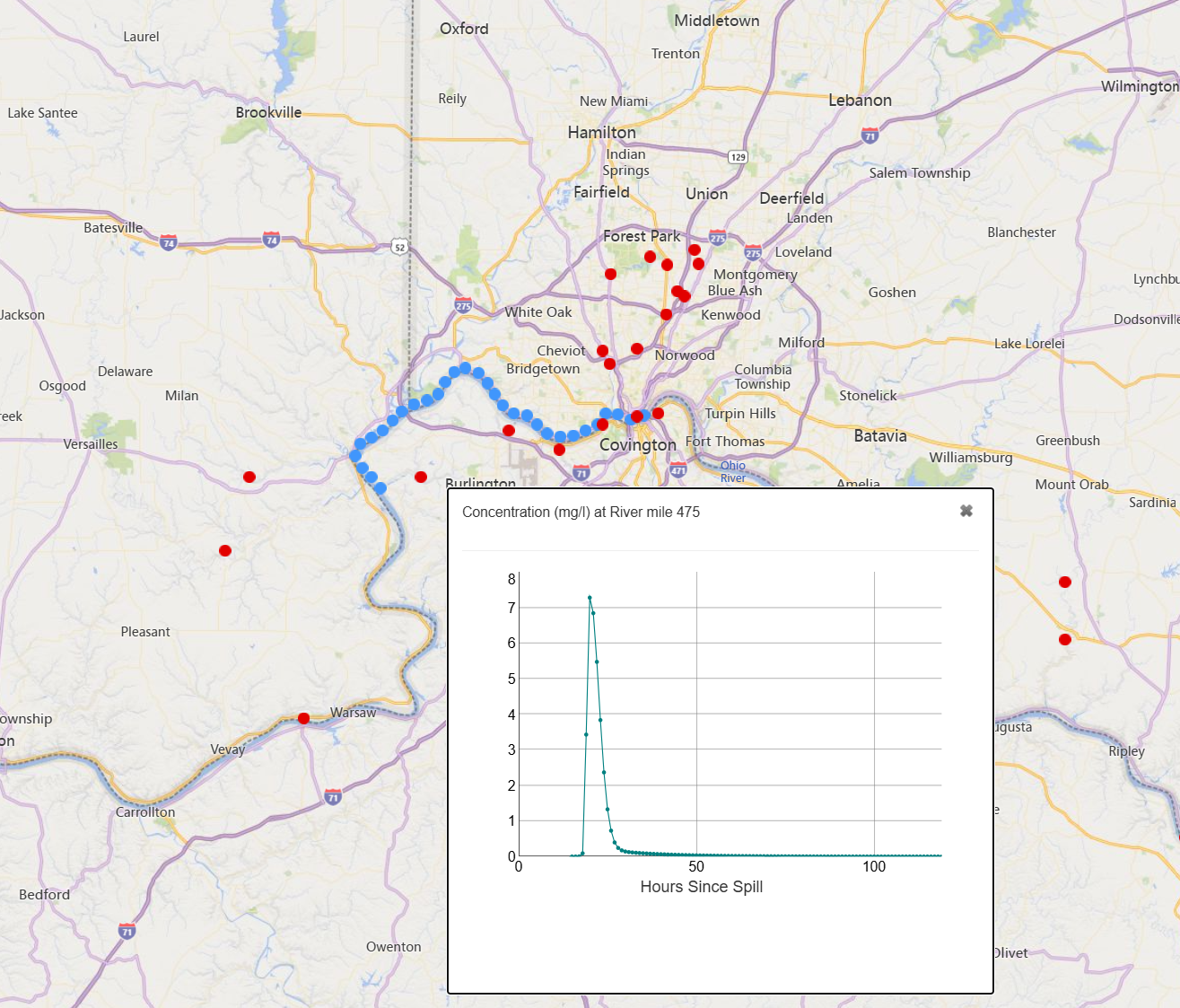The width and height of the screenshot is (1180, 1008).
Task: Click the southernmost blue river mile point
Action: click(380, 488)
